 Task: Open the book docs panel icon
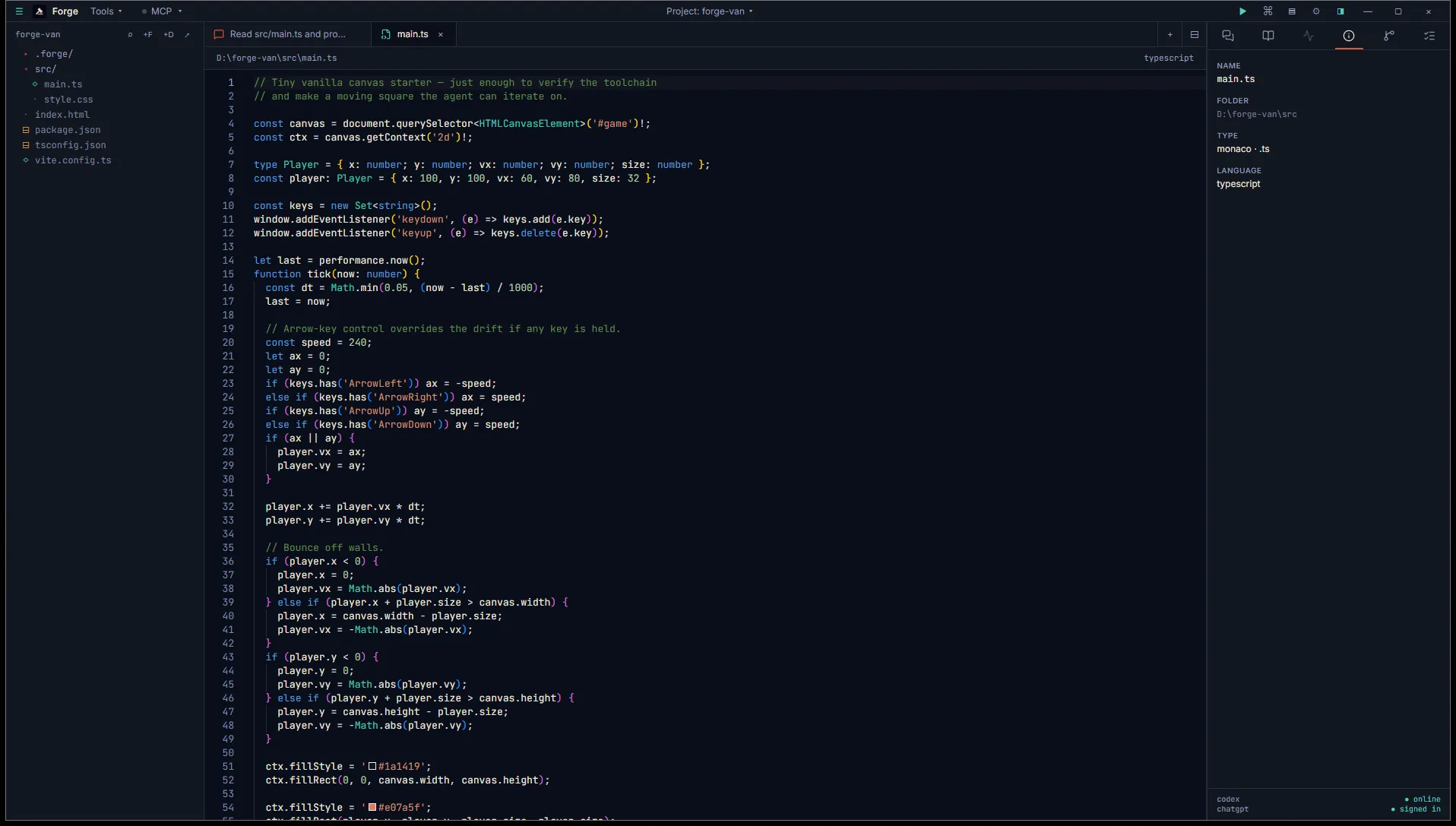(x=1268, y=36)
